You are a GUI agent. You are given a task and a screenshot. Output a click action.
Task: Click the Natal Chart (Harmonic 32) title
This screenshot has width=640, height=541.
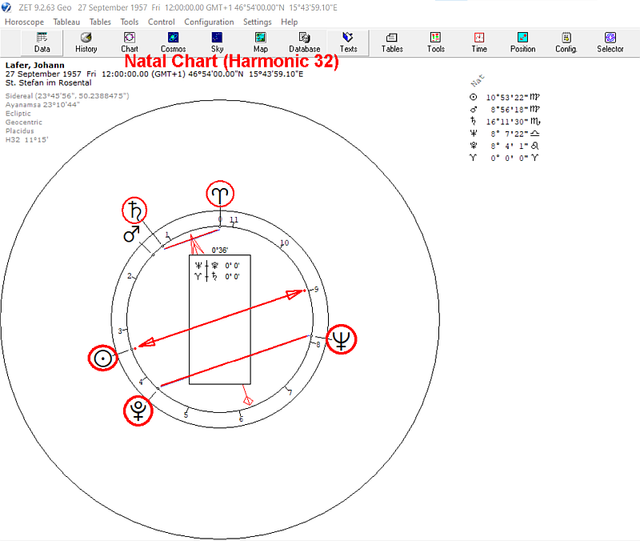point(231,61)
